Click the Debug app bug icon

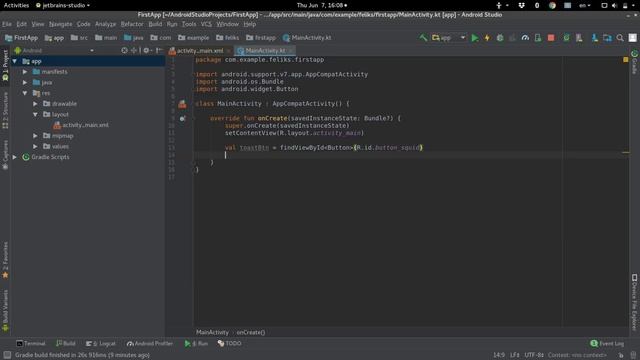click(x=500, y=38)
